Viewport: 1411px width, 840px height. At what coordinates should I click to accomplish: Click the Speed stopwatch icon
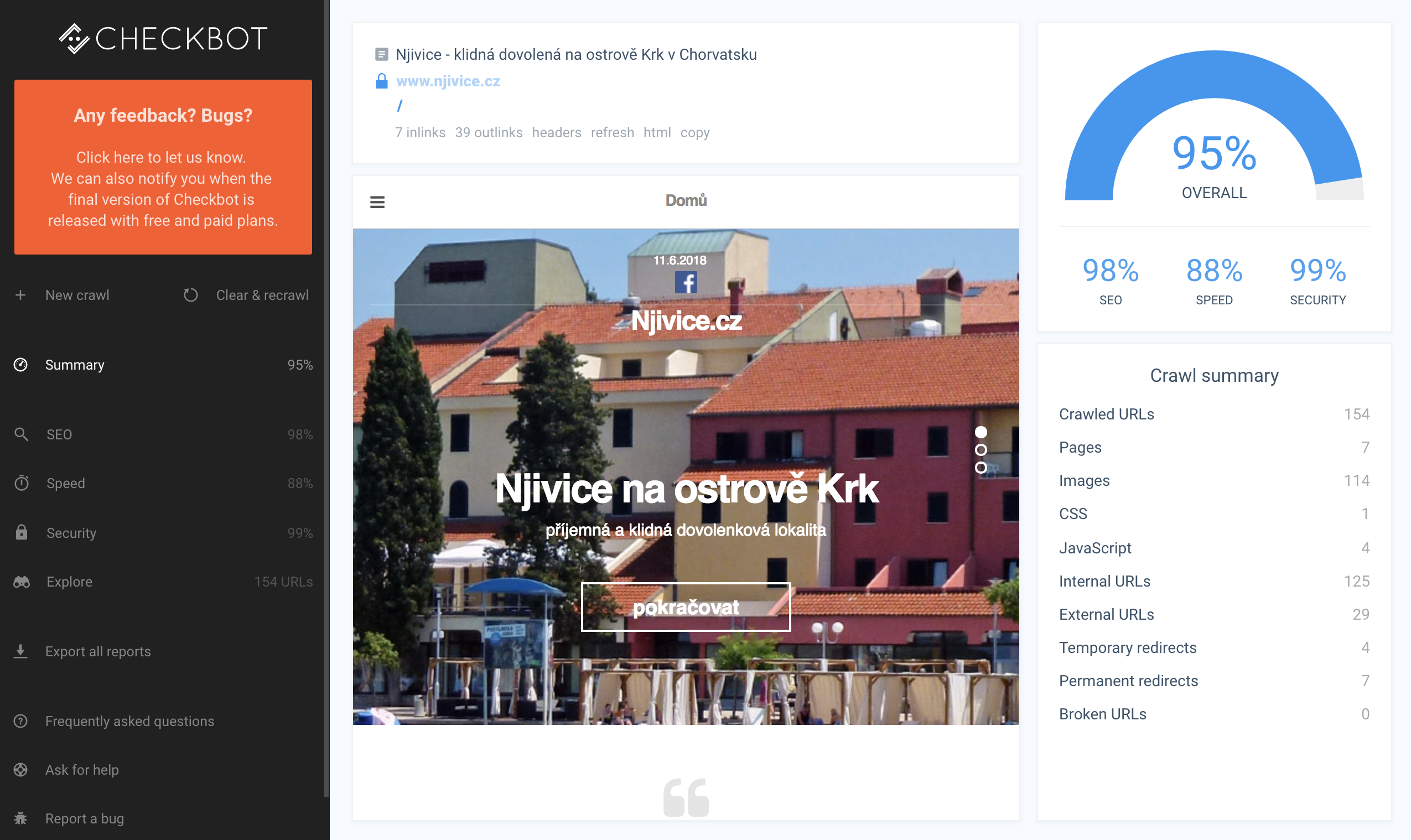coord(21,483)
